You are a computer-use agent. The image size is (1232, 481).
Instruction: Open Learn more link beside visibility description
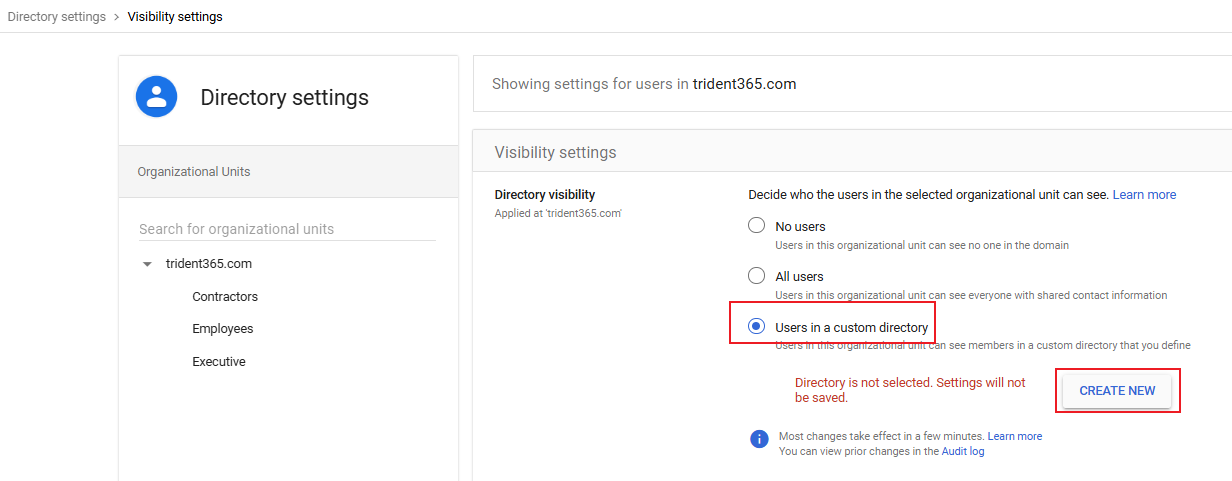tap(1144, 195)
